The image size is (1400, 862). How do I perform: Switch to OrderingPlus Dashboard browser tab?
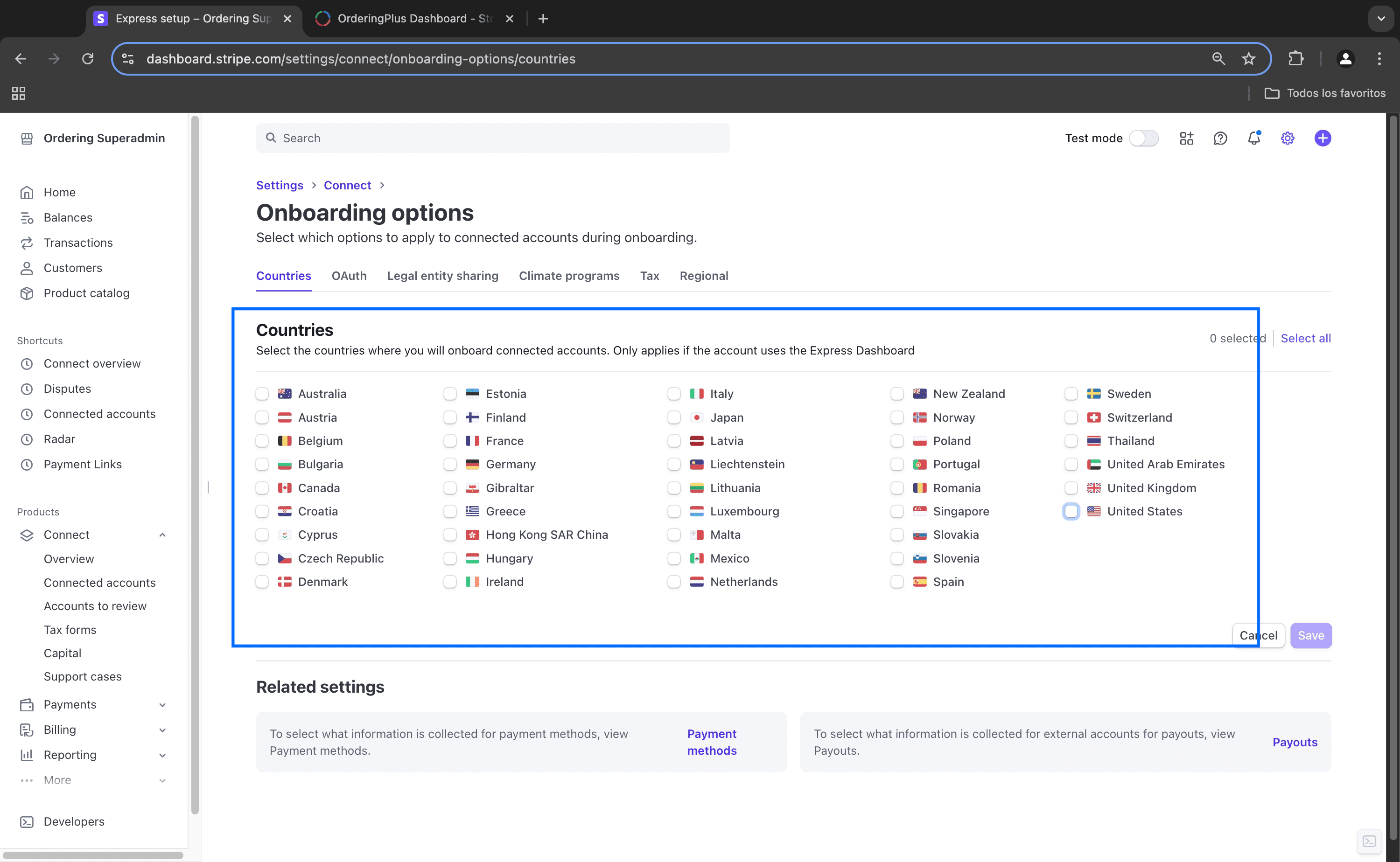click(414, 18)
